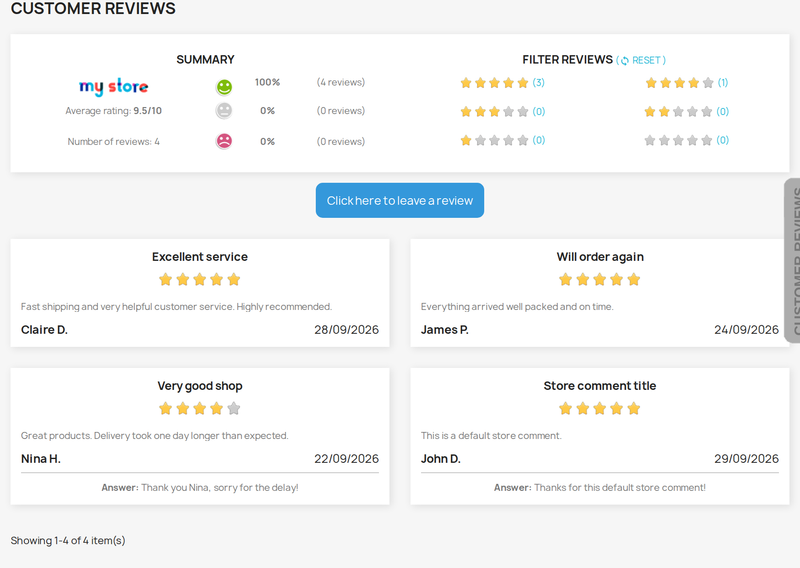
Task: Click the SUMMARY heading
Action: [205, 60]
